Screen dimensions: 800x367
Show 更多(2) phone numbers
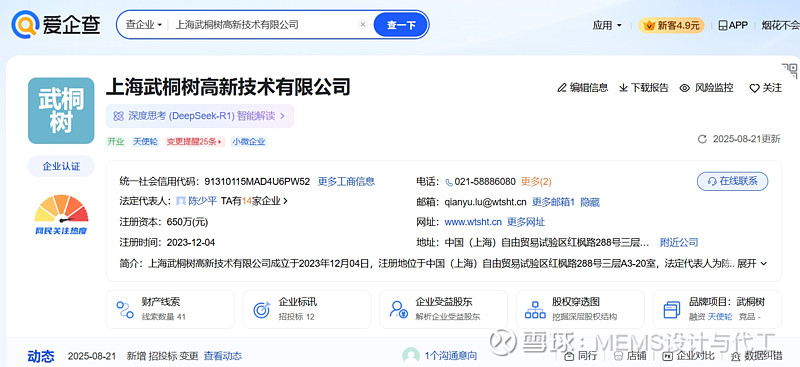tap(536, 181)
